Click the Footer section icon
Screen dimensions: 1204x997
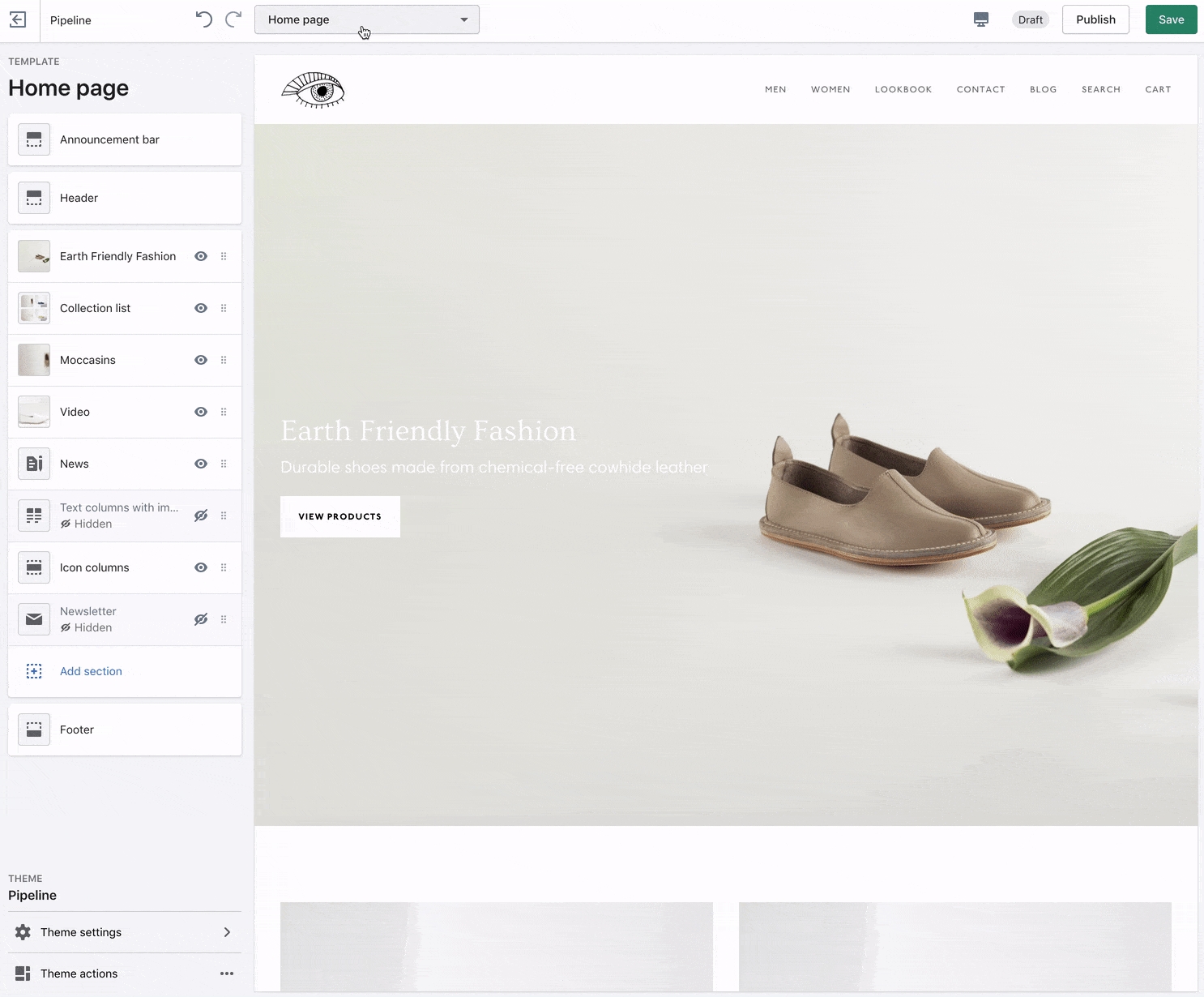click(34, 730)
